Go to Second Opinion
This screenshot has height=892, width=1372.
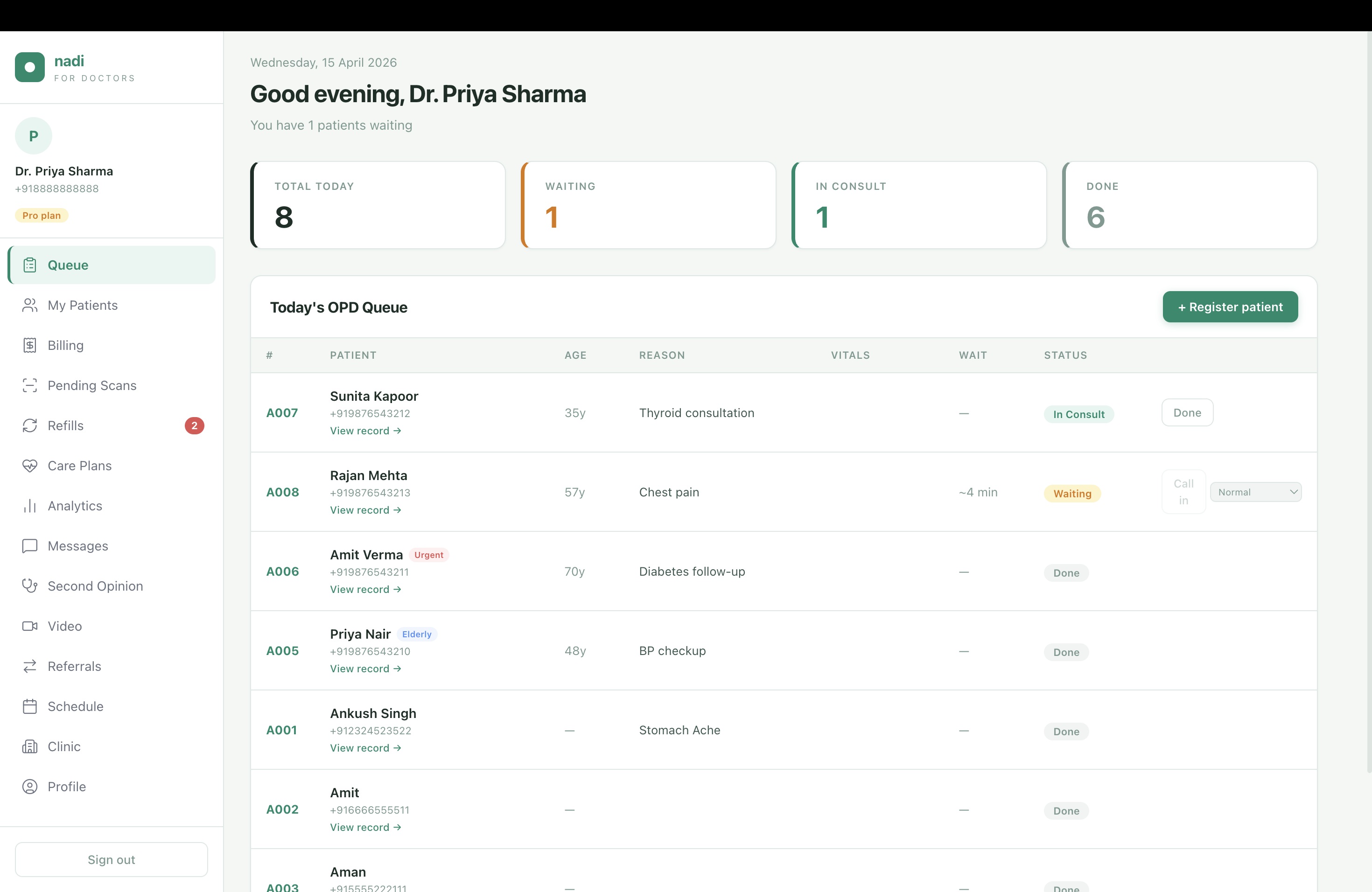click(x=112, y=586)
